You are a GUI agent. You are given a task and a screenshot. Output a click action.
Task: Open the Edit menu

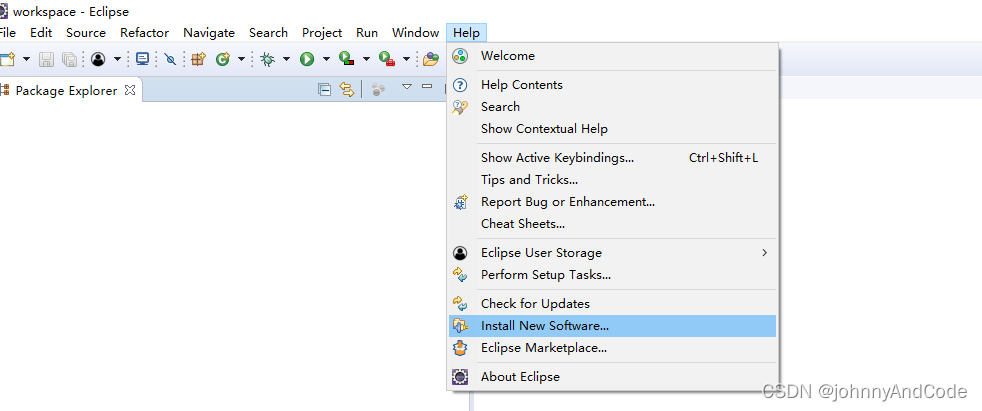pyautogui.click(x=41, y=33)
